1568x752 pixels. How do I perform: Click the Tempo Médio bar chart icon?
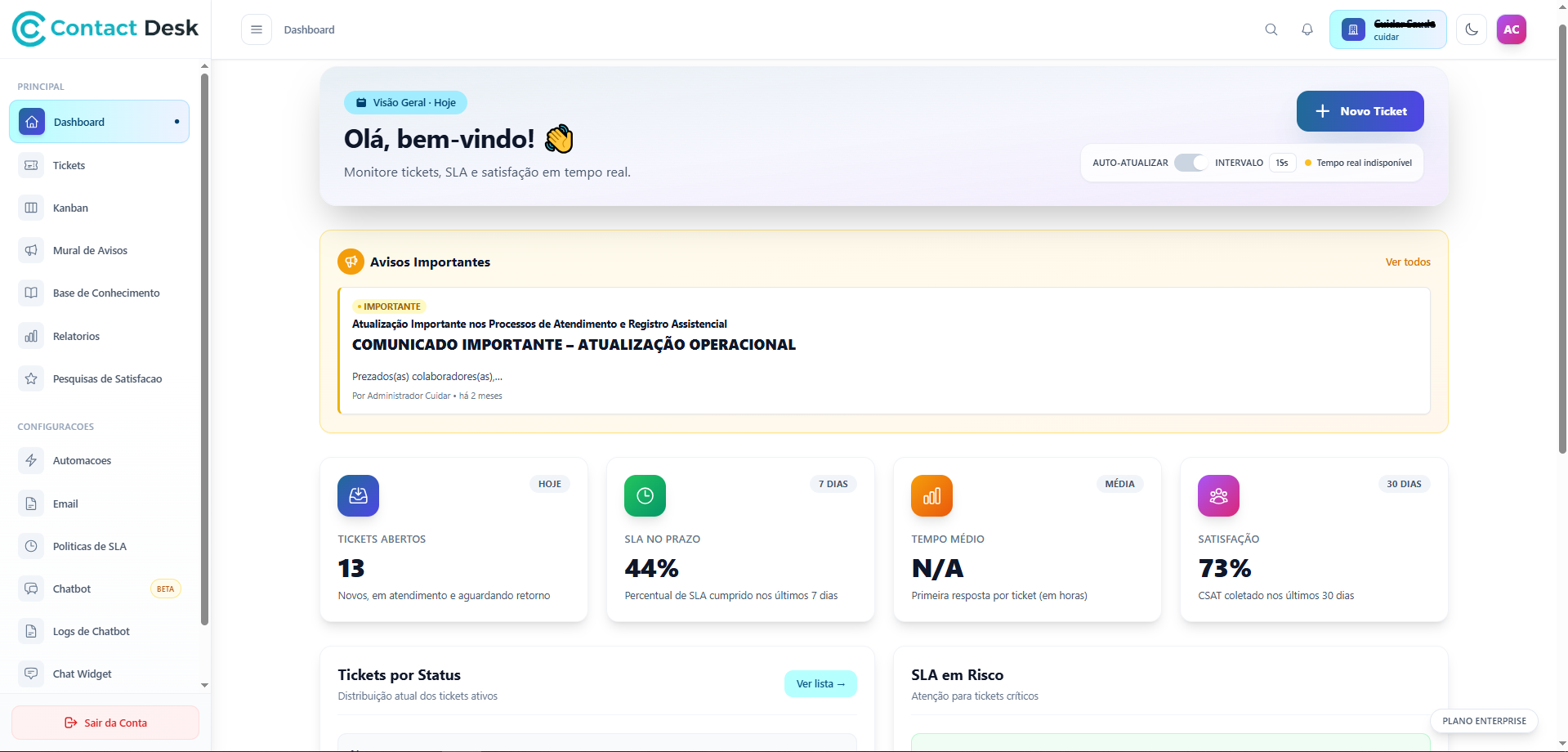931,495
